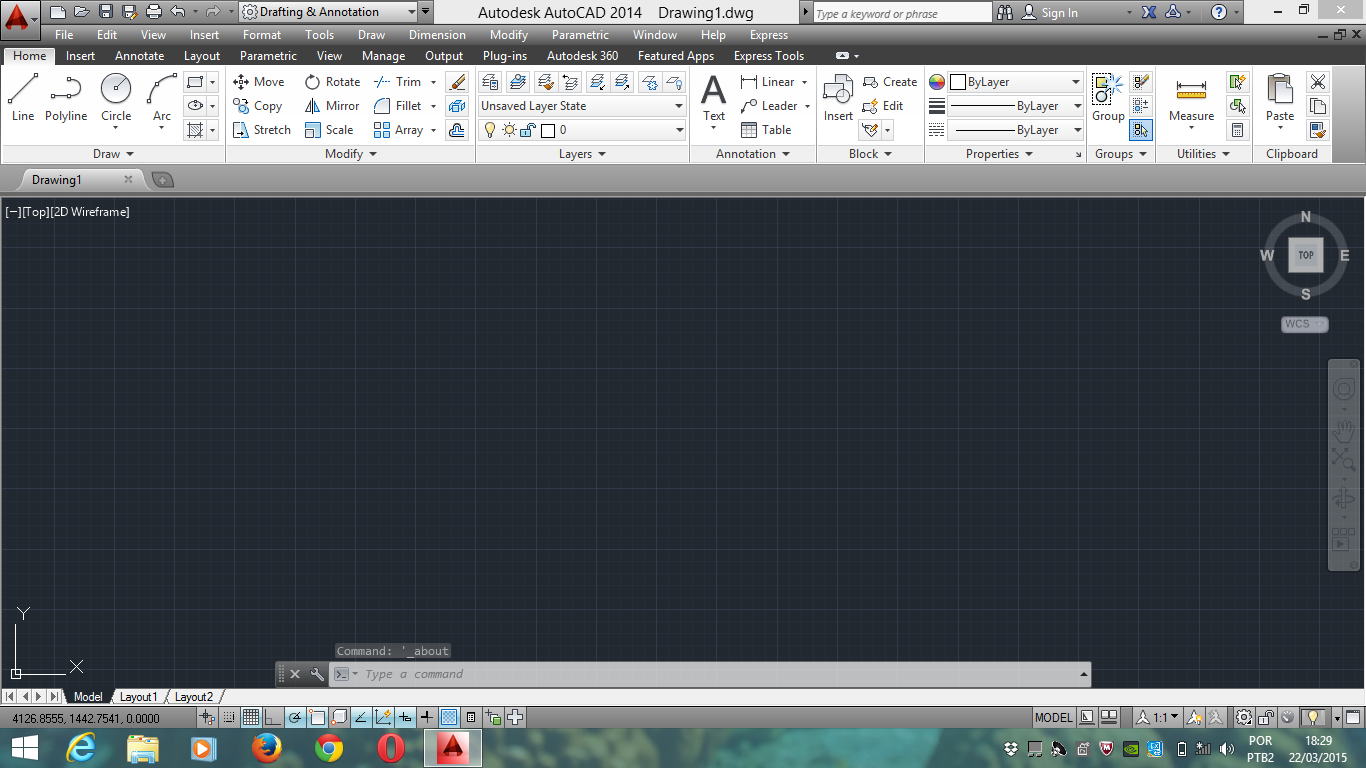Pick the Arc tool
Image resolution: width=1366 pixels, height=768 pixels.
click(162, 98)
